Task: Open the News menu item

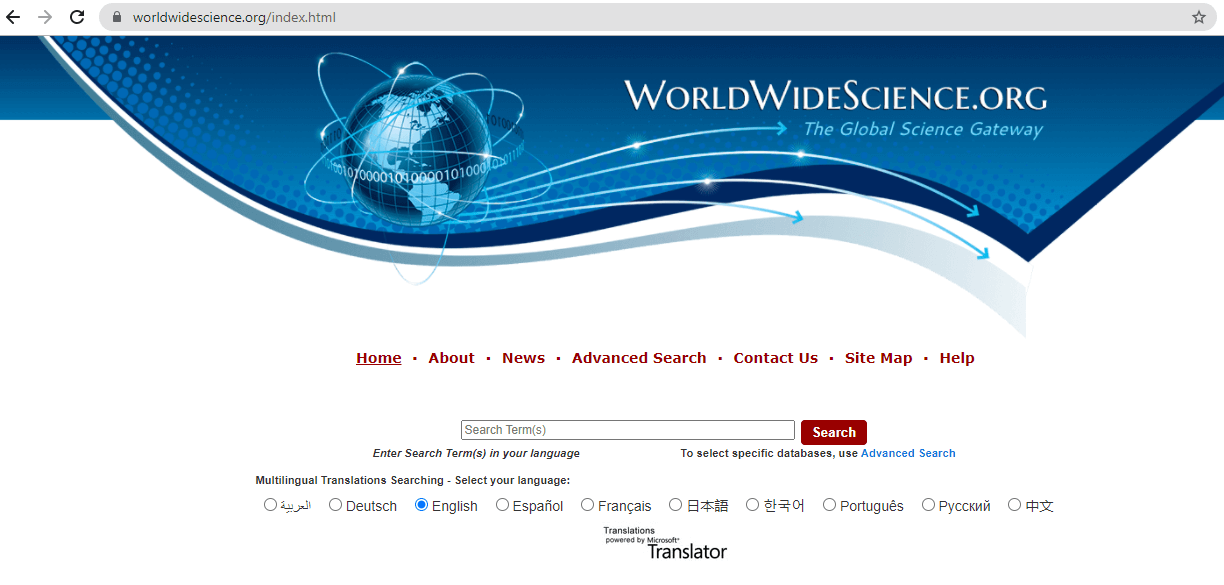Action: click(x=523, y=358)
